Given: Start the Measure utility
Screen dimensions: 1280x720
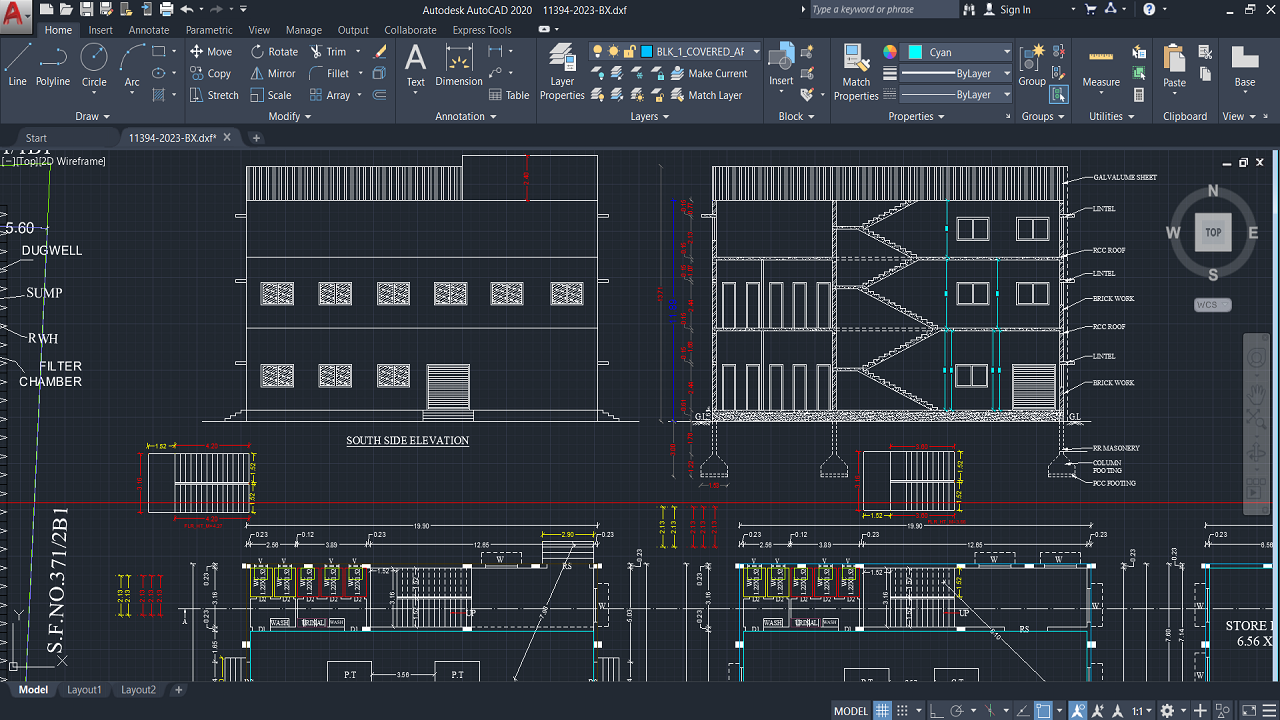Looking at the screenshot, I should pos(1101,66).
